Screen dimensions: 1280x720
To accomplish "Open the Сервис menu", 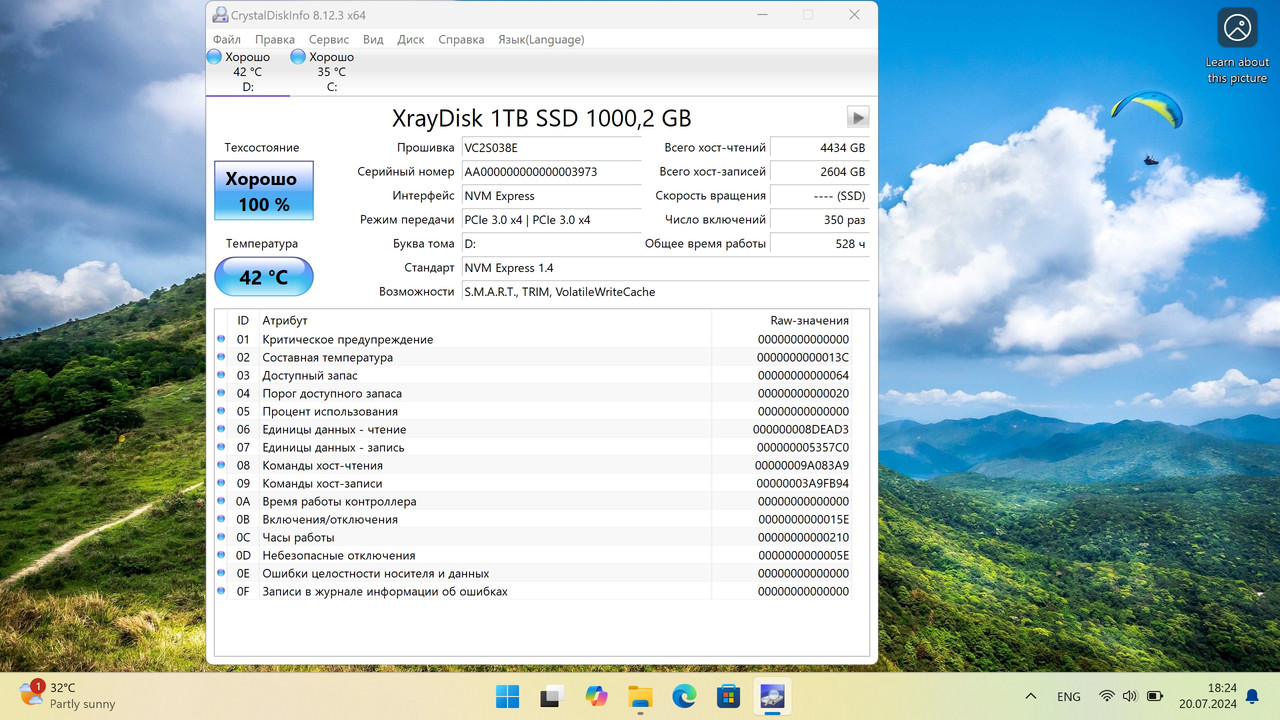I will (x=329, y=39).
